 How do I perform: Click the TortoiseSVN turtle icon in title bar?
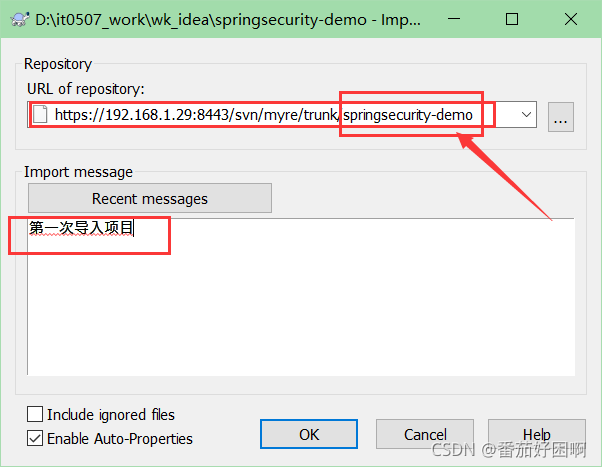[x=19, y=19]
